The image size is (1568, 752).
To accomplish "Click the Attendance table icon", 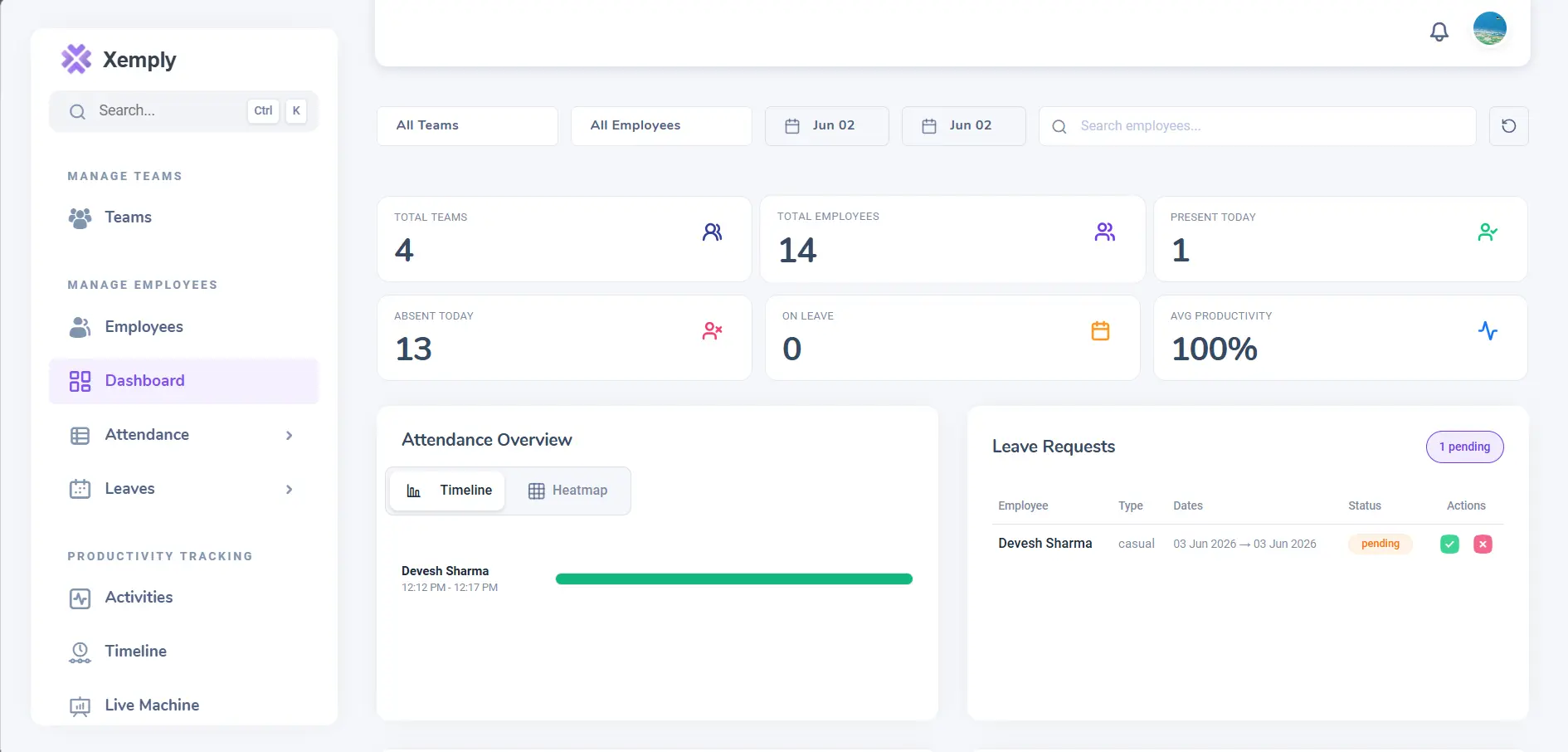I will click(x=80, y=435).
